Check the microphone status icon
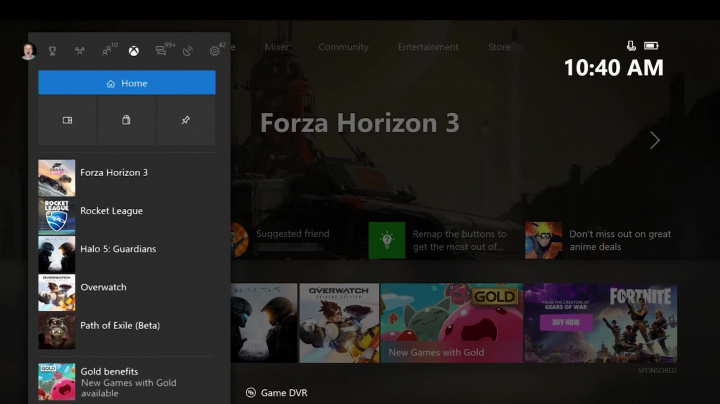Screen dimensions: 720x404 tap(631, 45)
